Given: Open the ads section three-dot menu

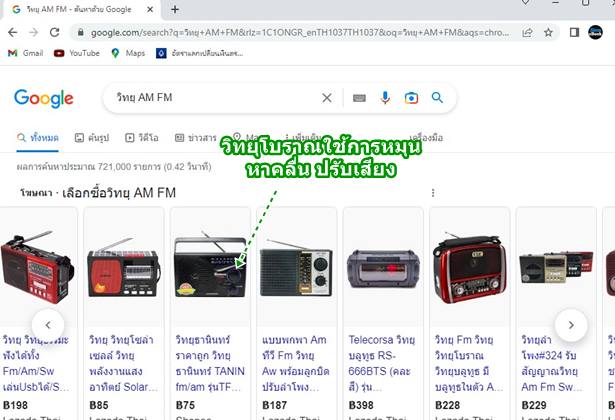Looking at the screenshot, I should click(x=433, y=193).
